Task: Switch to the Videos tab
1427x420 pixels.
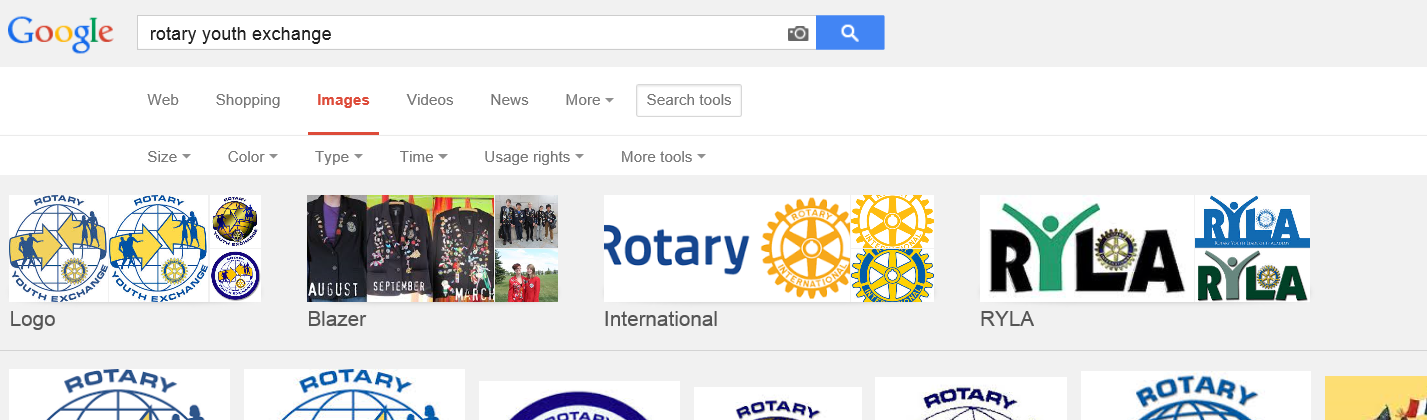Action: click(x=430, y=100)
